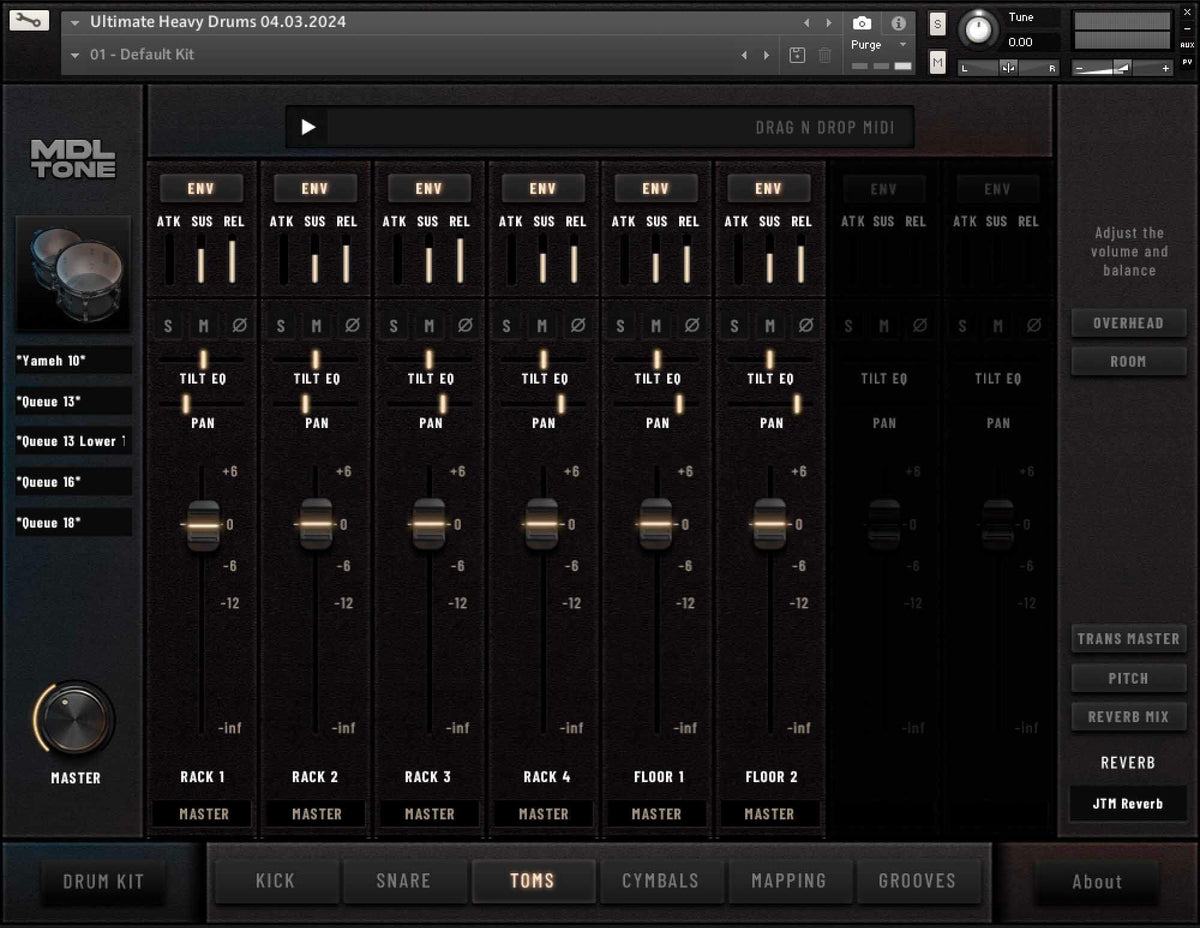
Task: Open Rack 1 MASTER output routing
Action: (x=203, y=814)
